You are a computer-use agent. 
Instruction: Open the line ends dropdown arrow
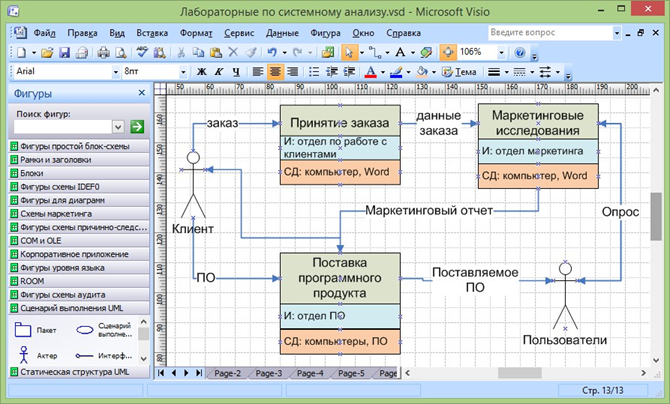click(558, 72)
